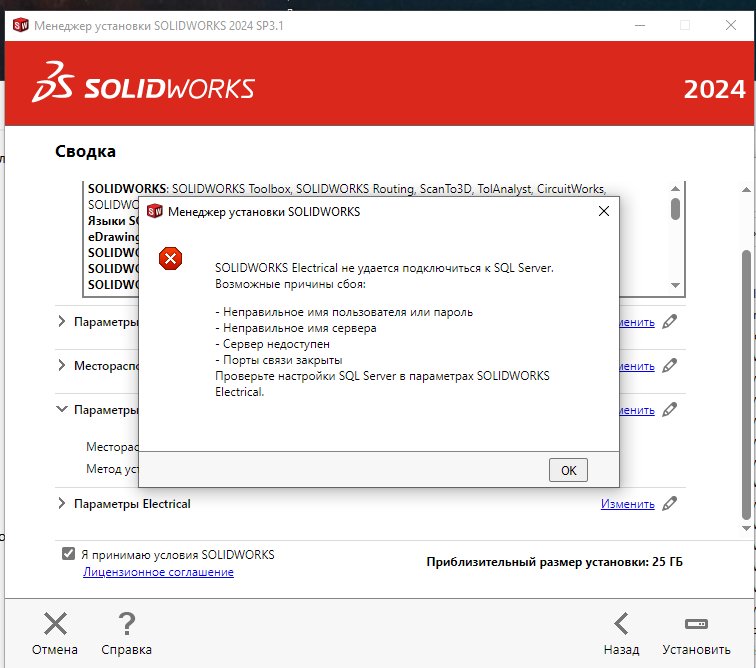Viewport: 756px width, 668px height.
Task: Click the pencil icon for Параметры Electrical
Action: point(670,504)
